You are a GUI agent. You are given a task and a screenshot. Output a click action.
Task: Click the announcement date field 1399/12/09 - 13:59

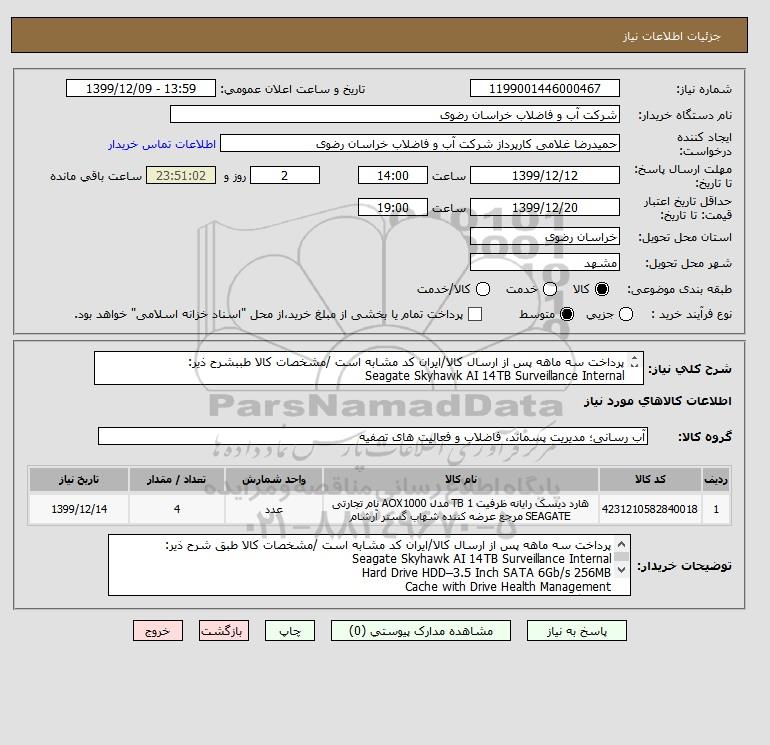[x=141, y=88]
